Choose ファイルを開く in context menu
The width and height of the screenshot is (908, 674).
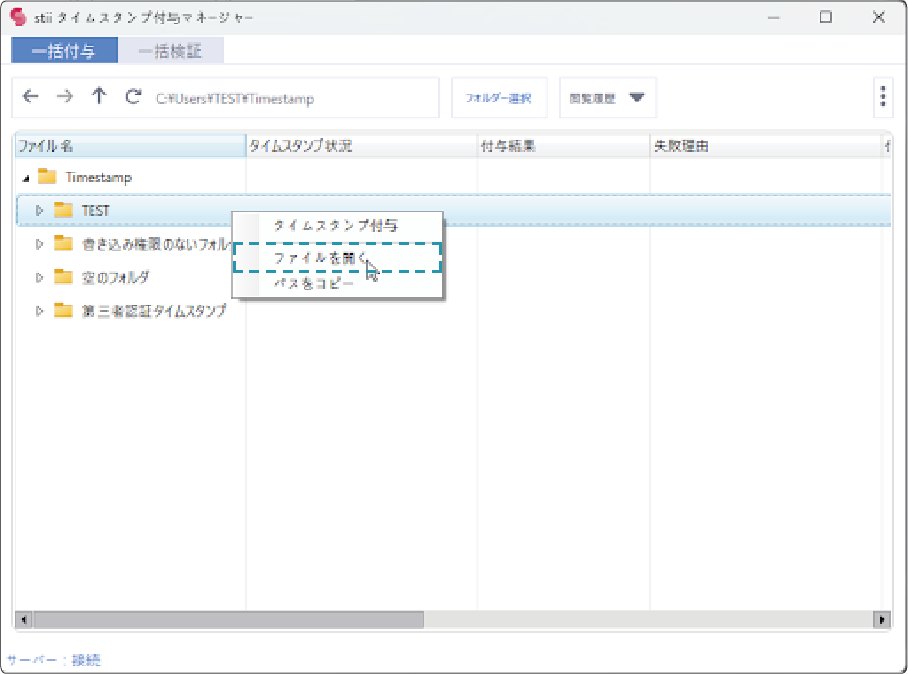pyautogui.click(x=320, y=257)
